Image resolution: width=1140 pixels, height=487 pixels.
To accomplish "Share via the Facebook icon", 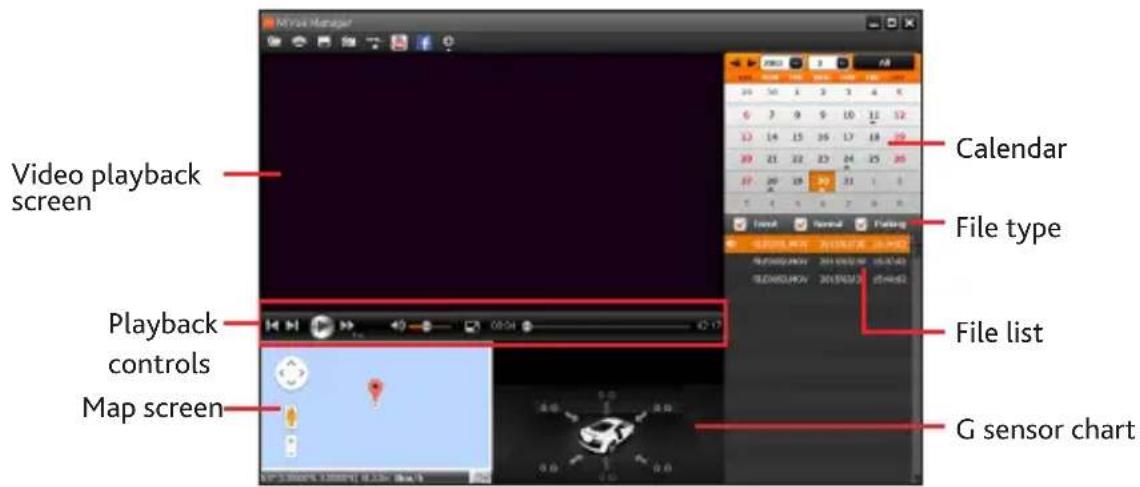I will [424, 42].
